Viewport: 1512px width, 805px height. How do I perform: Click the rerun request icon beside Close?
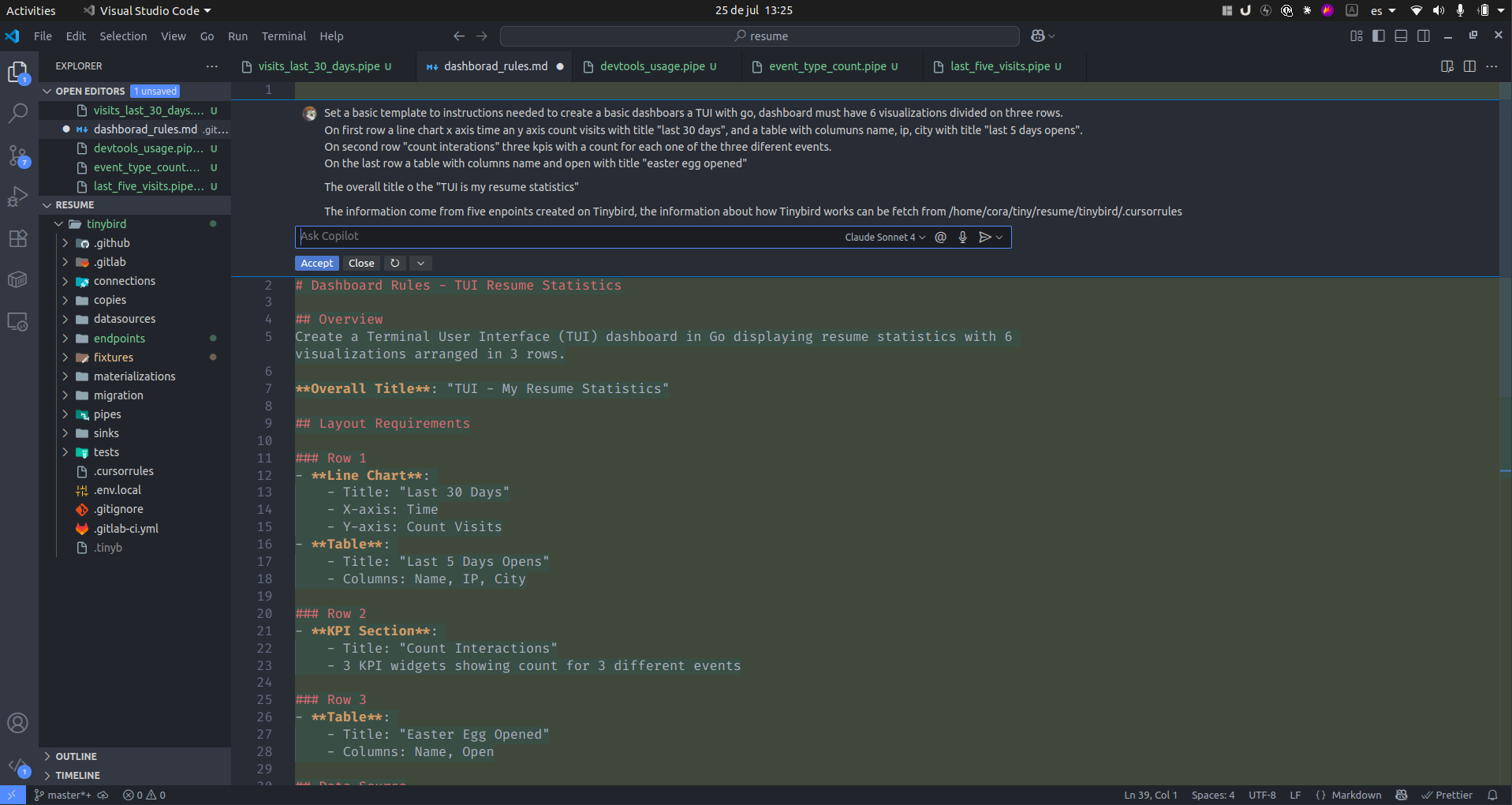pos(395,264)
